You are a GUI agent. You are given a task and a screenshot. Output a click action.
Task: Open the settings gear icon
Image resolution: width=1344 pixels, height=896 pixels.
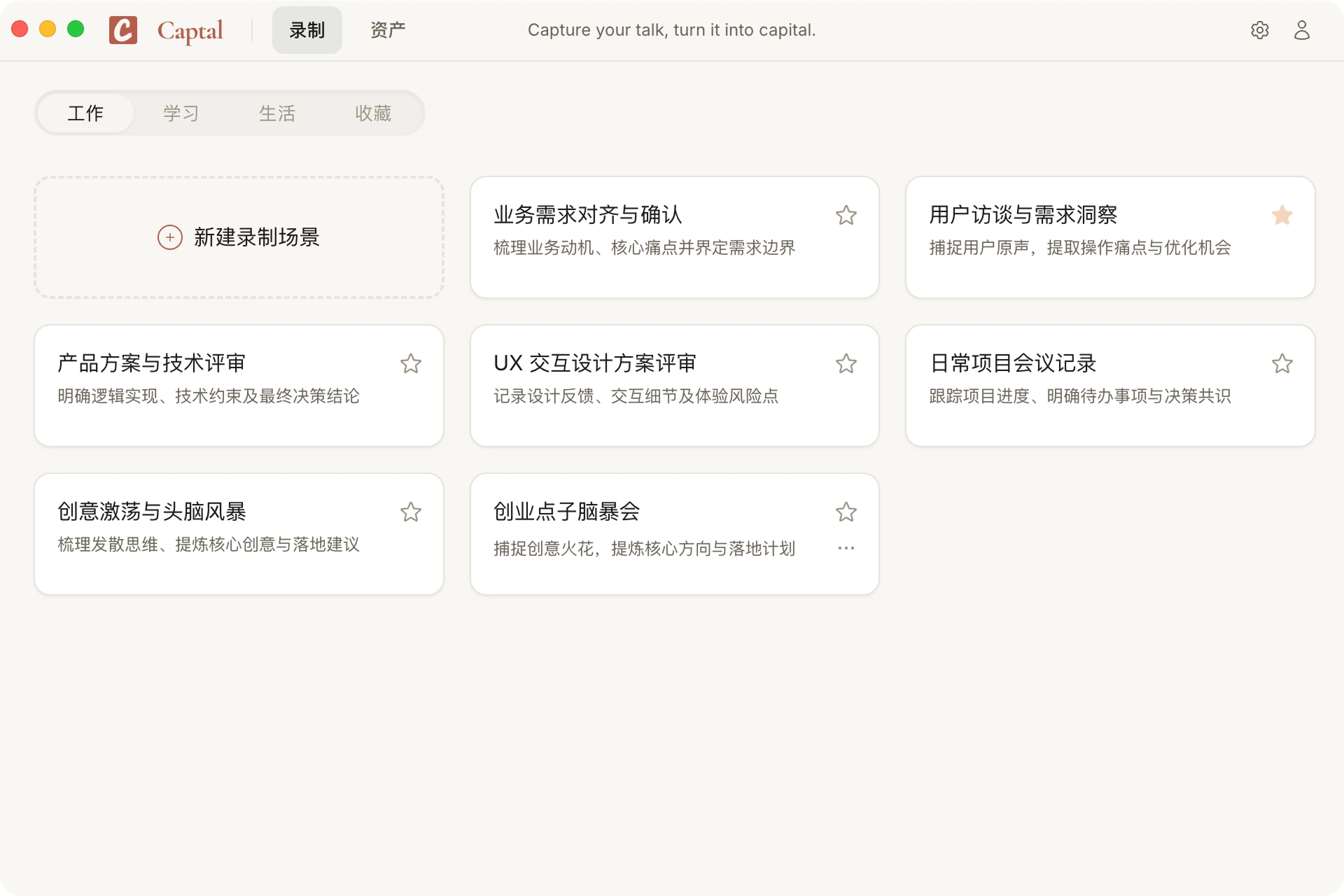1260,29
